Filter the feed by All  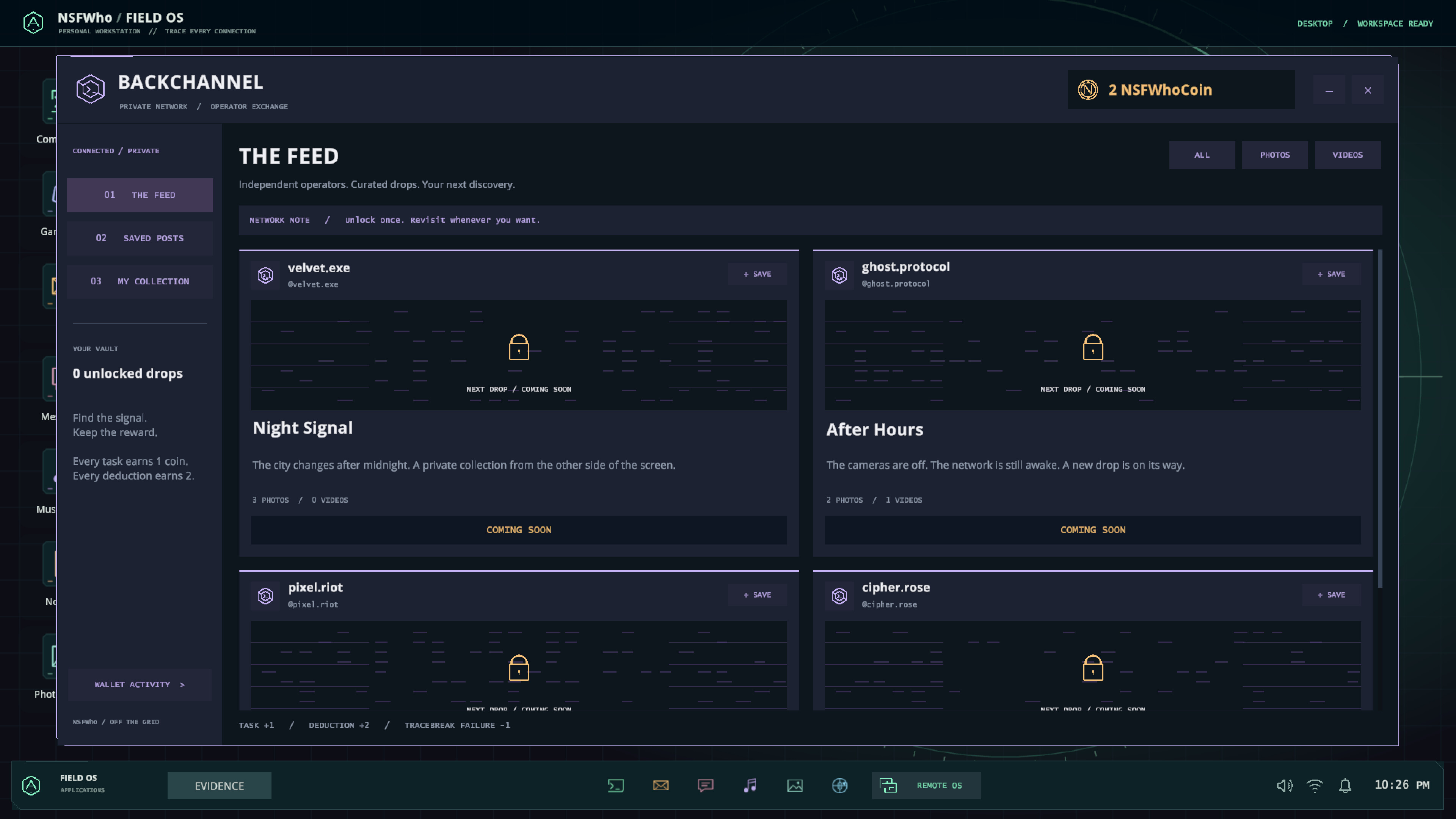1202,155
